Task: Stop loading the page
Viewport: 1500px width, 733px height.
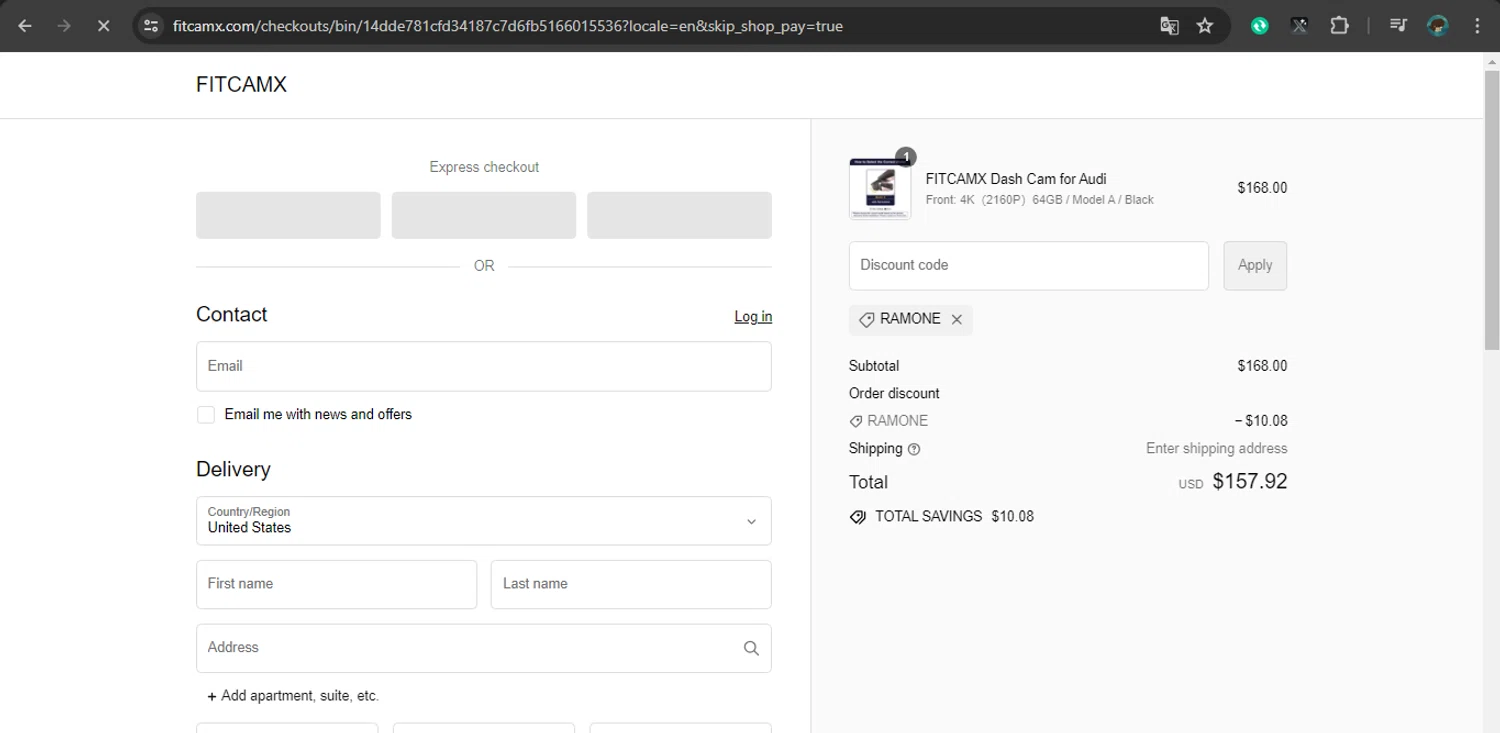Action: (x=103, y=26)
